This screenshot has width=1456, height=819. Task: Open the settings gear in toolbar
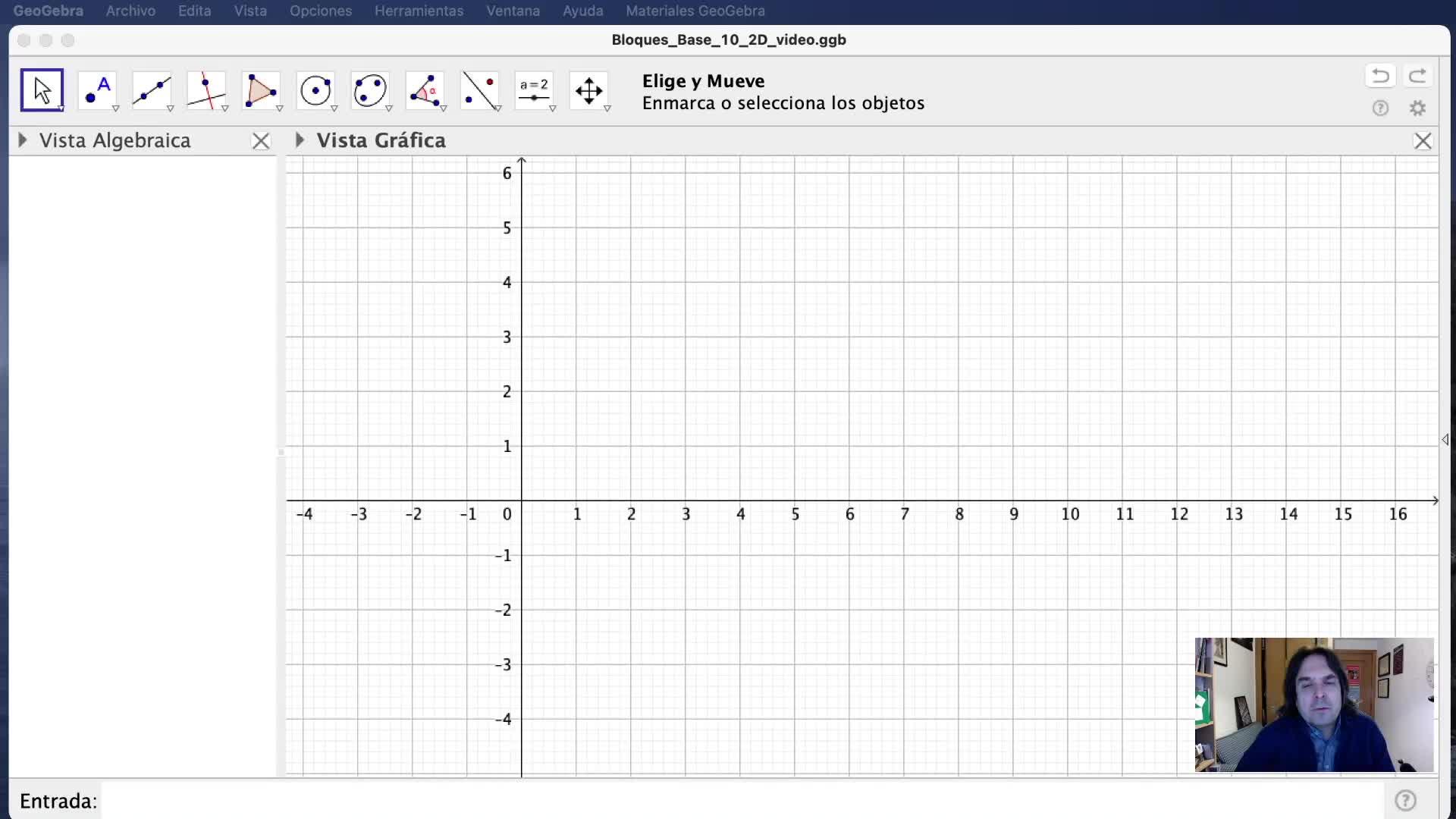(x=1417, y=108)
